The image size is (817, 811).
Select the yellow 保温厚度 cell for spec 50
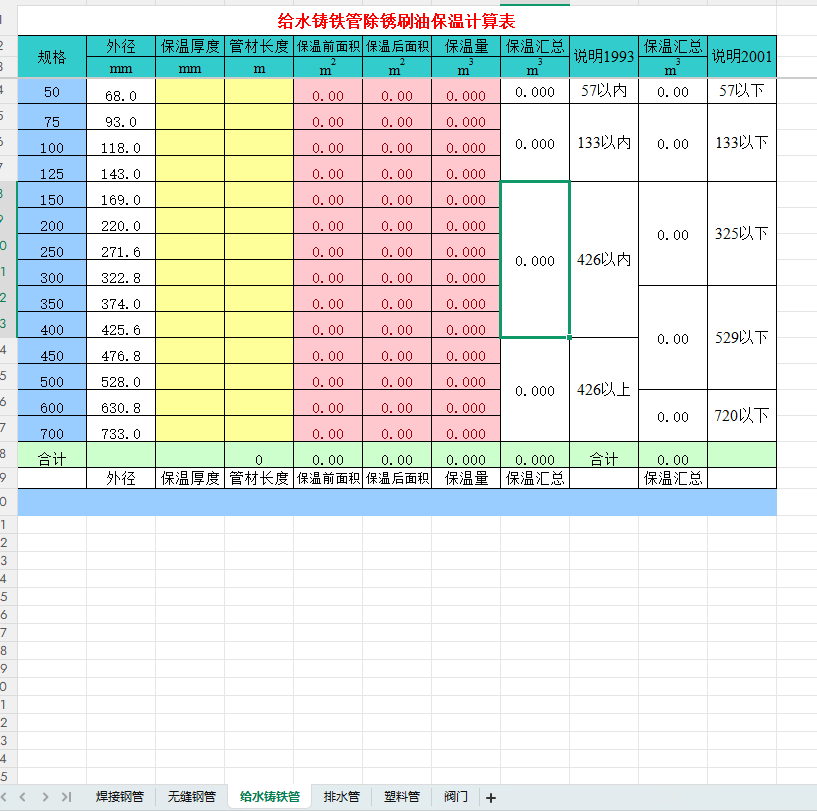point(190,93)
